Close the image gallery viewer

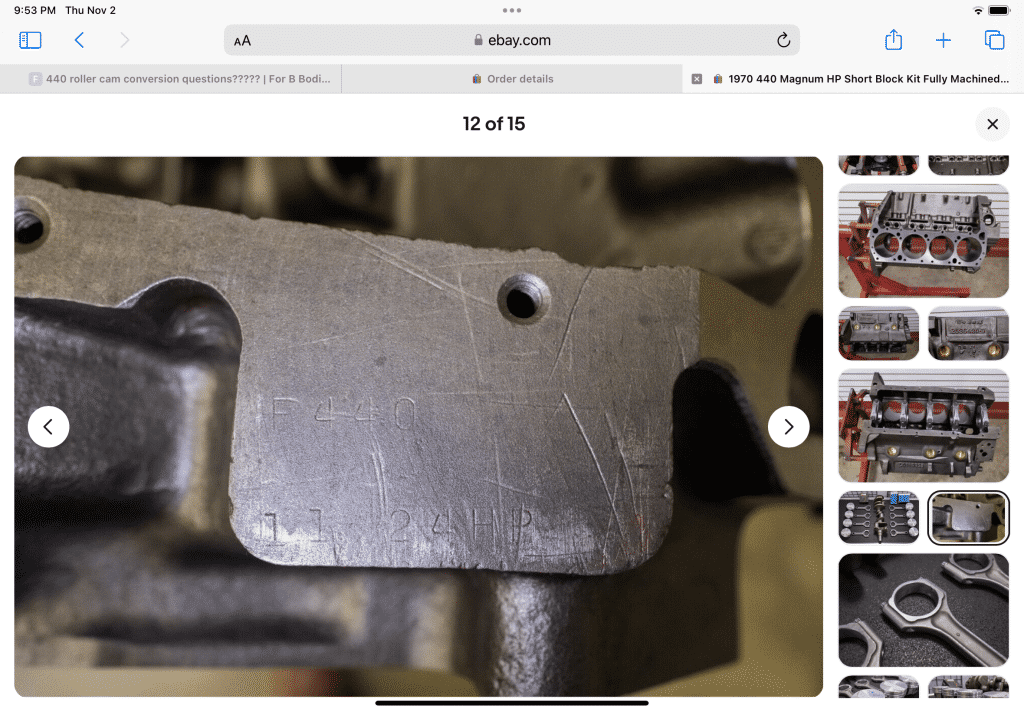pyautogui.click(x=992, y=124)
